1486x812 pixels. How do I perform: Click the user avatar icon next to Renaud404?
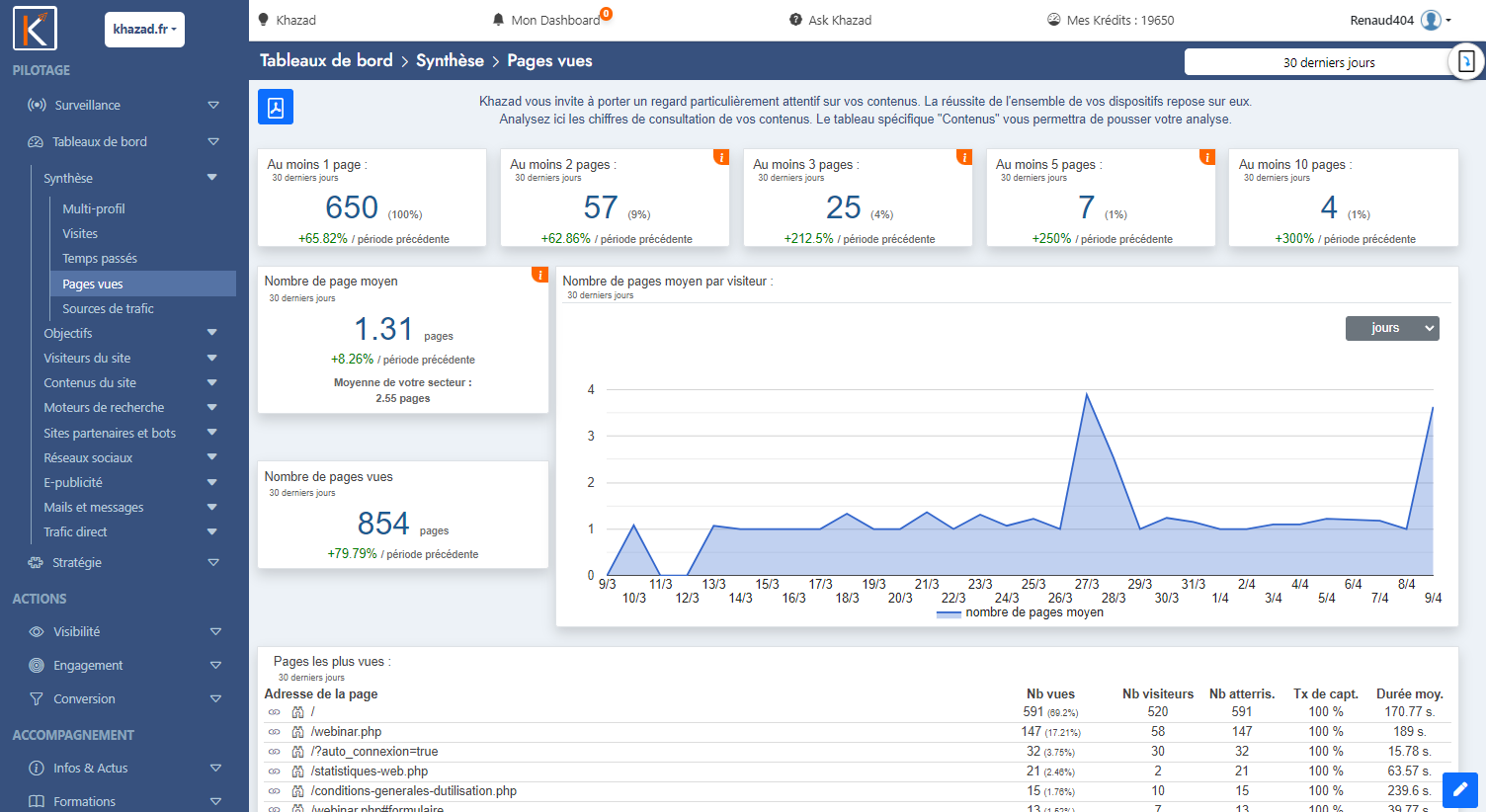click(x=1431, y=20)
